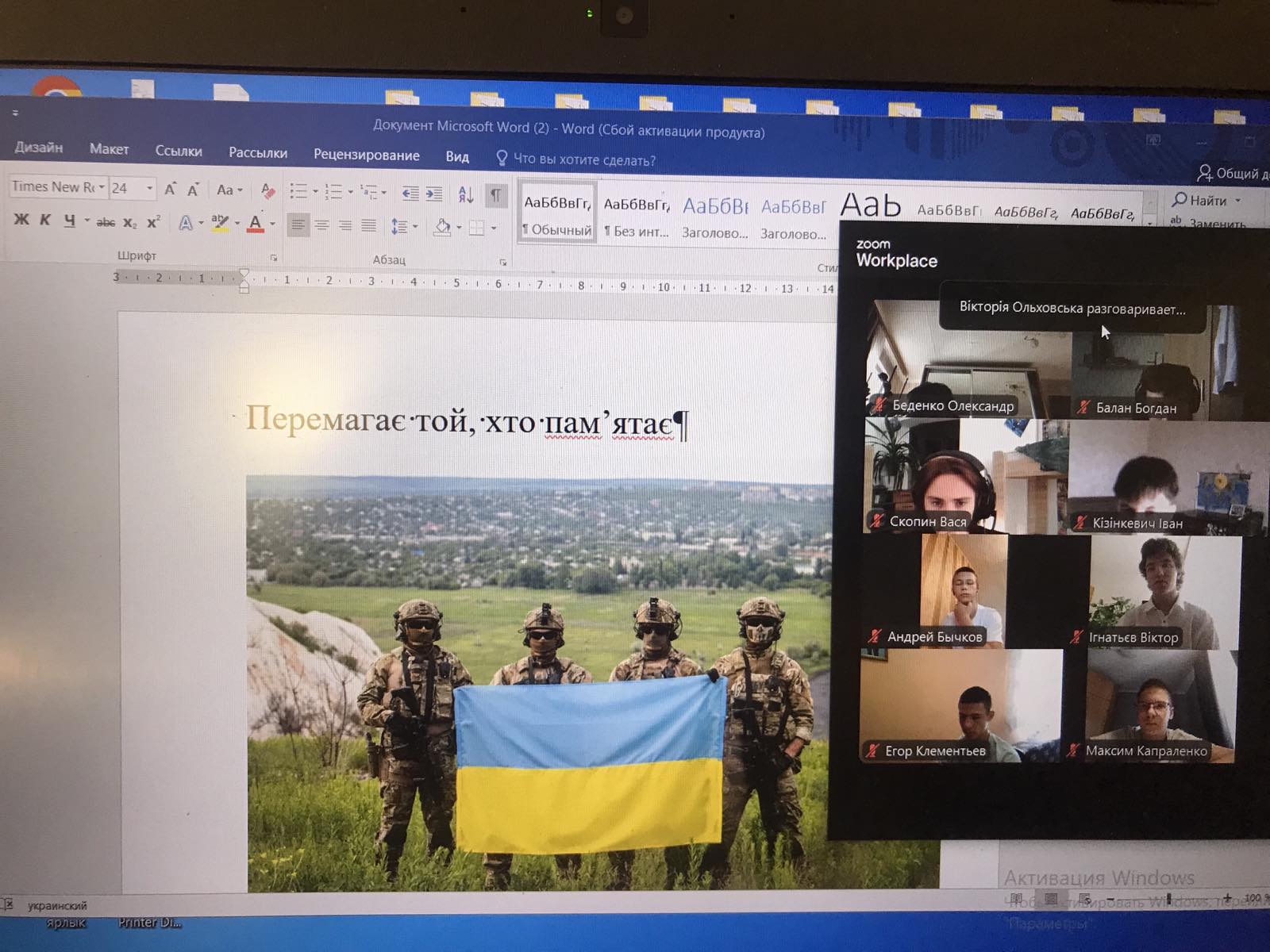Apply borders to paragraph
The image size is (1270, 952).
pyautogui.click(x=477, y=228)
